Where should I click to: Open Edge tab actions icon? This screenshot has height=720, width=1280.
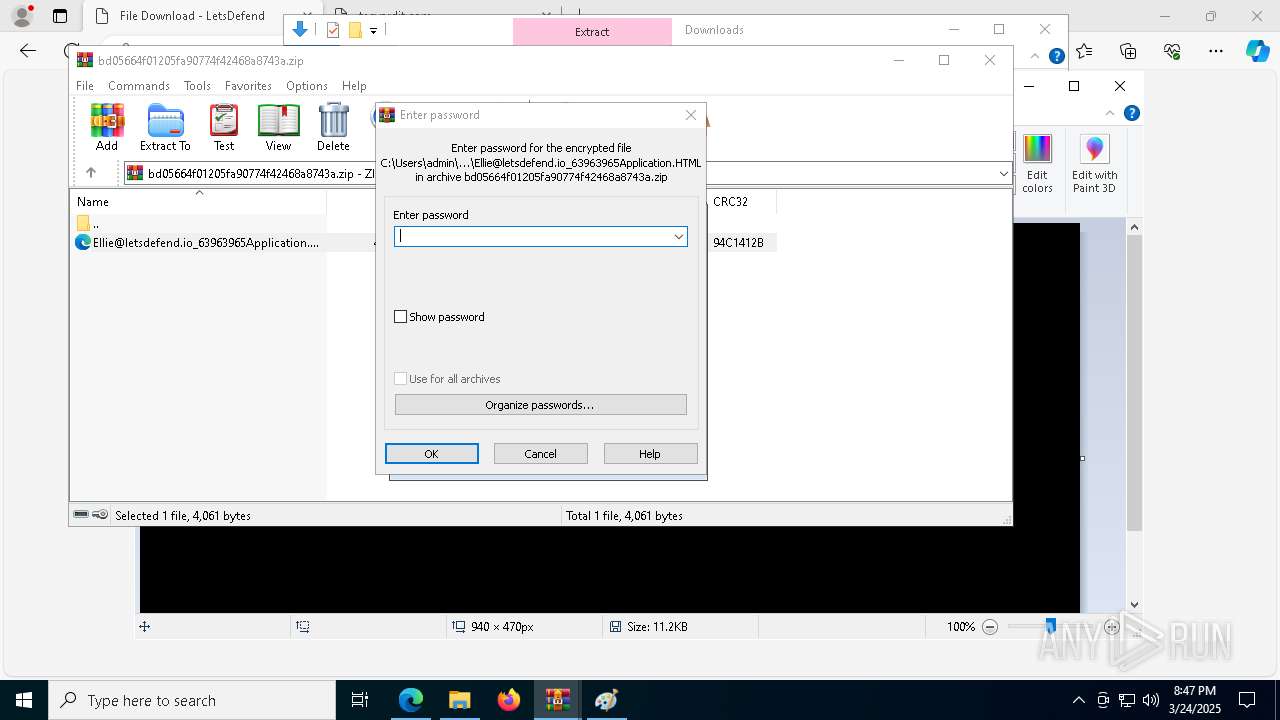(x=60, y=16)
